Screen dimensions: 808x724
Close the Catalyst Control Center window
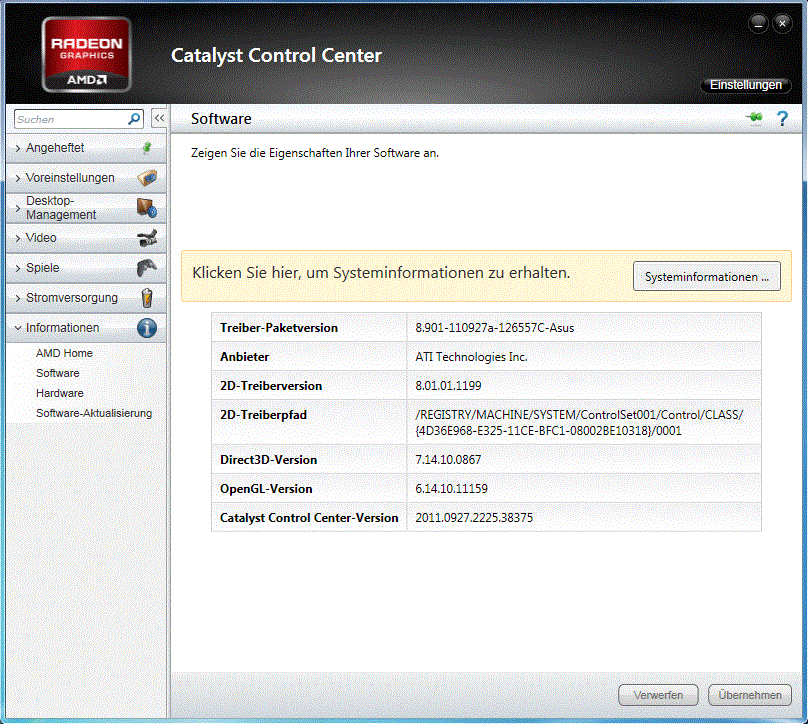tap(782, 24)
